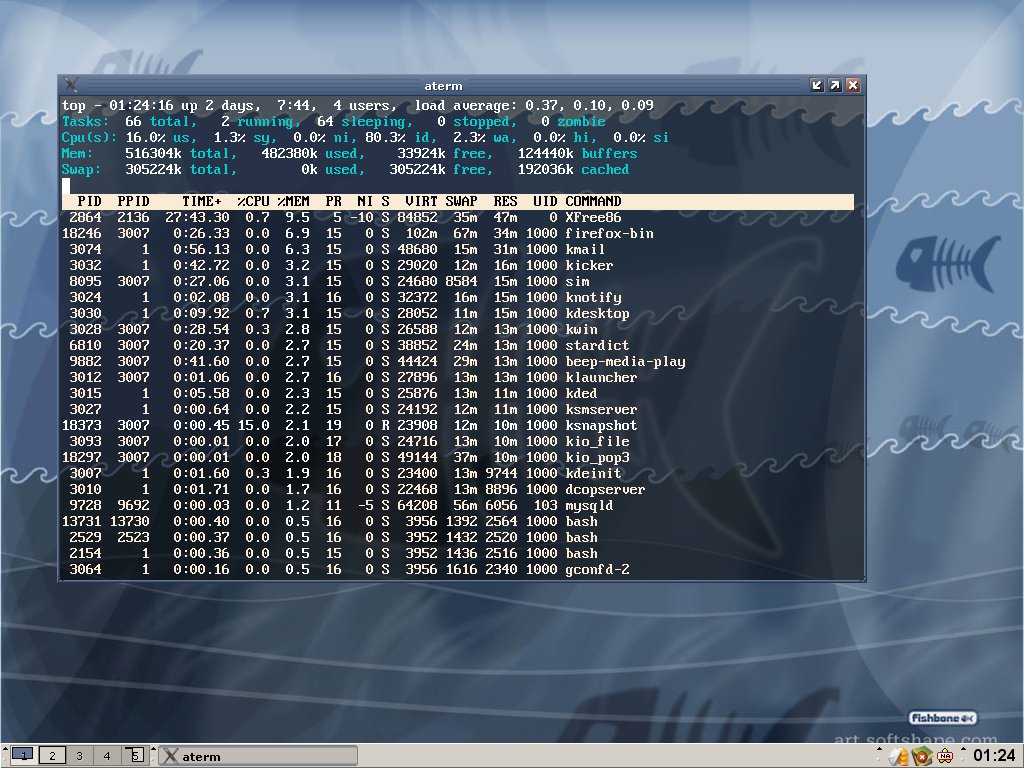Click the handle arrow left of the clock
Viewport: 1024px width, 768px height.
(x=963, y=750)
